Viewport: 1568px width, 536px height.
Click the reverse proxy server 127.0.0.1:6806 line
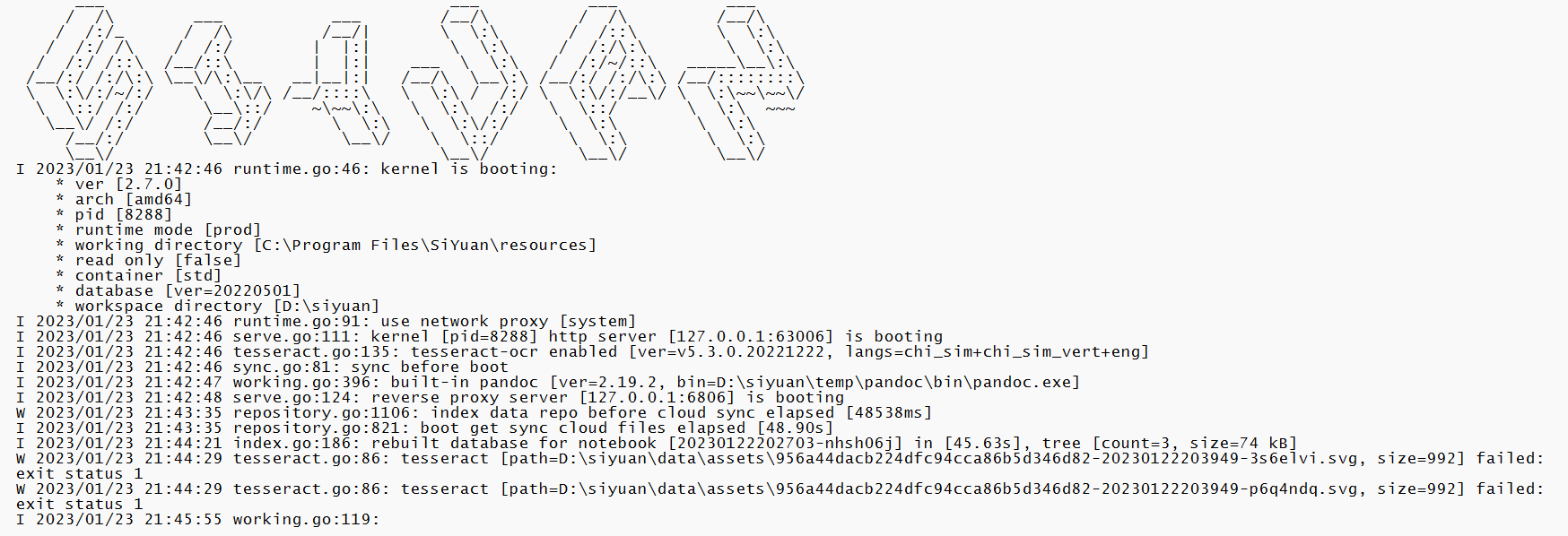tap(538, 397)
